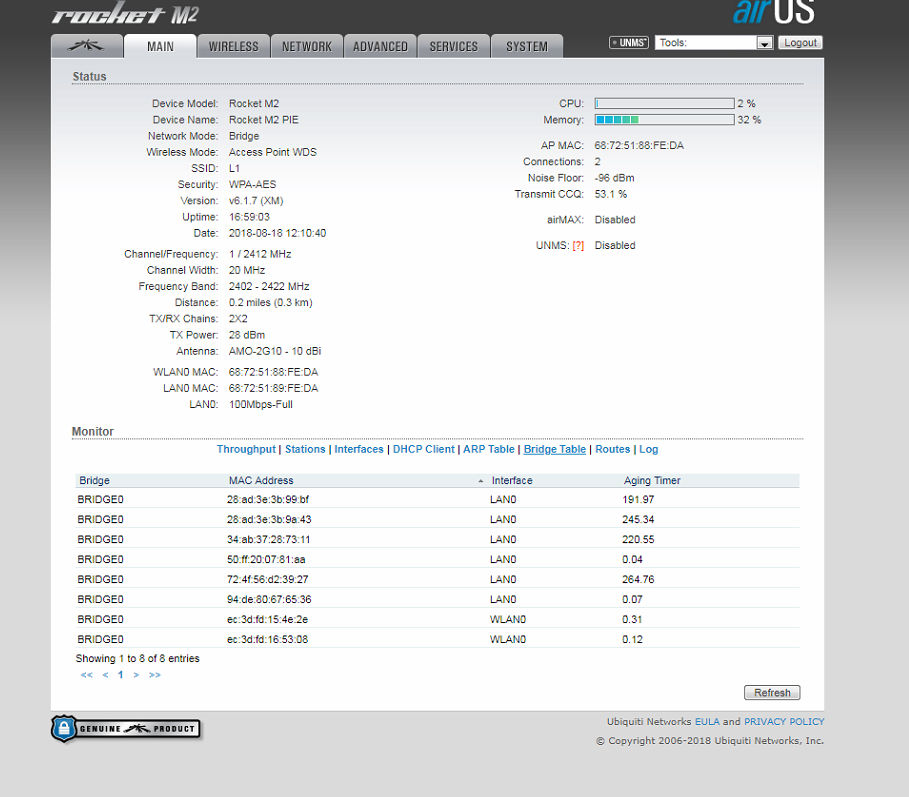Click the UNMS button icon
Screen dimensions: 909x797
[628, 42]
